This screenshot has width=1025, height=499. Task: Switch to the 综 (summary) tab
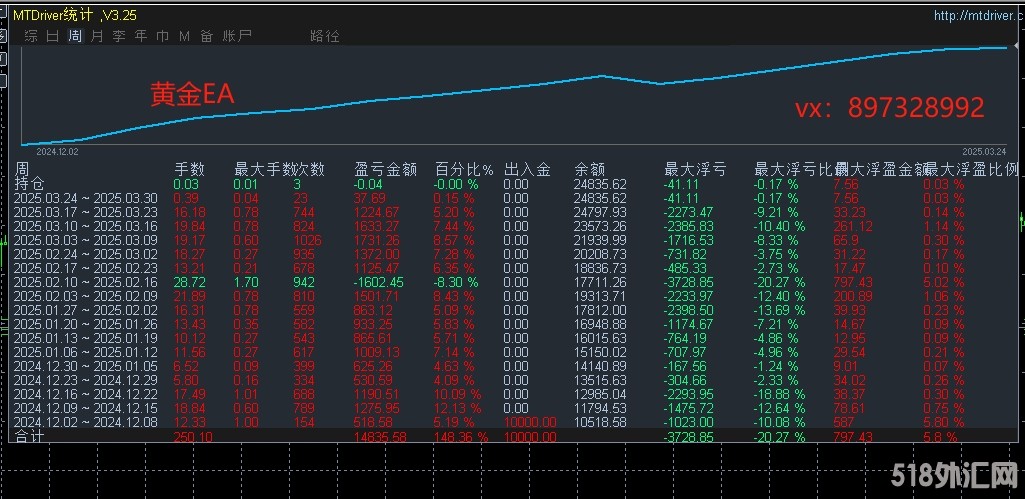(x=31, y=36)
